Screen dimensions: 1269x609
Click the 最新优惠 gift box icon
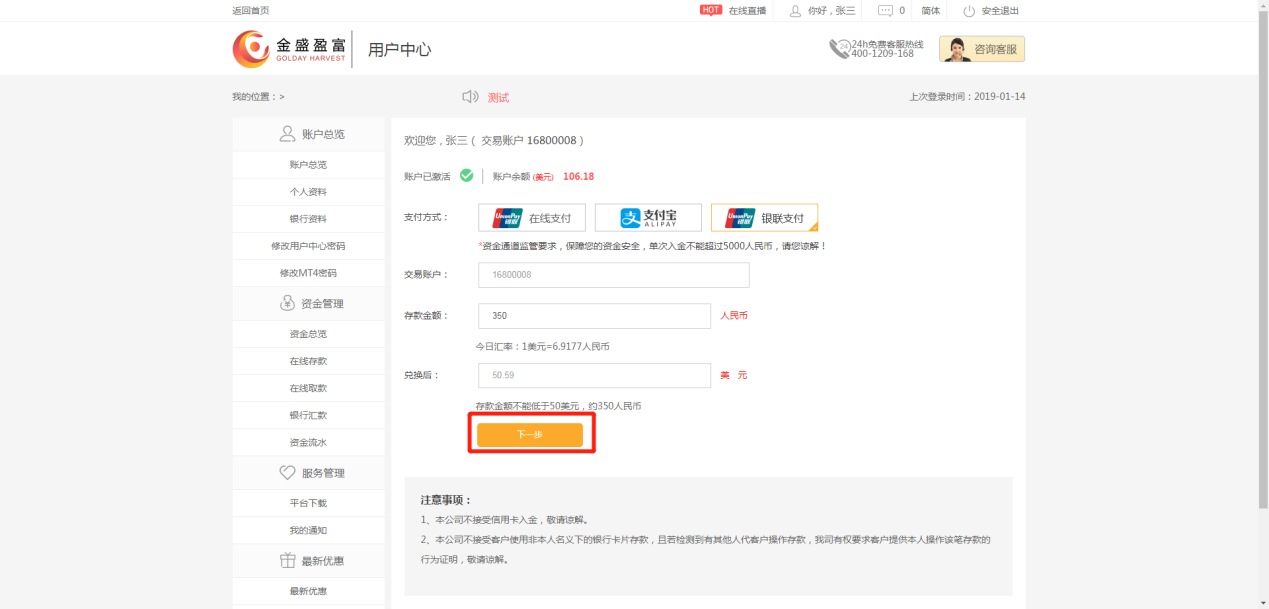coord(287,561)
